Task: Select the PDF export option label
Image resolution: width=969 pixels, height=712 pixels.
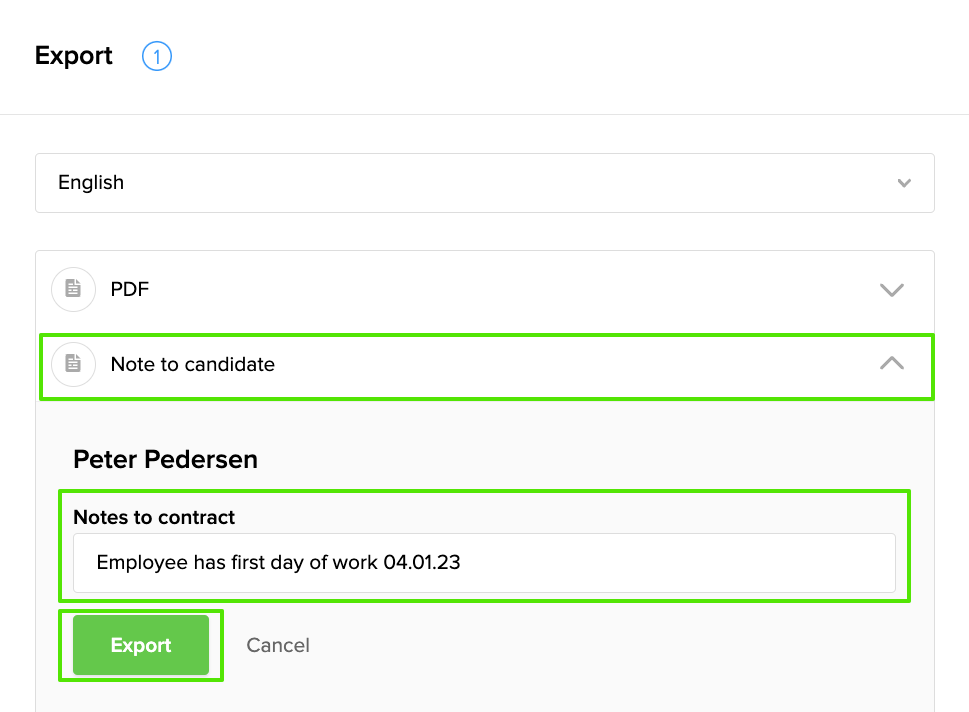Action: coord(130,290)
